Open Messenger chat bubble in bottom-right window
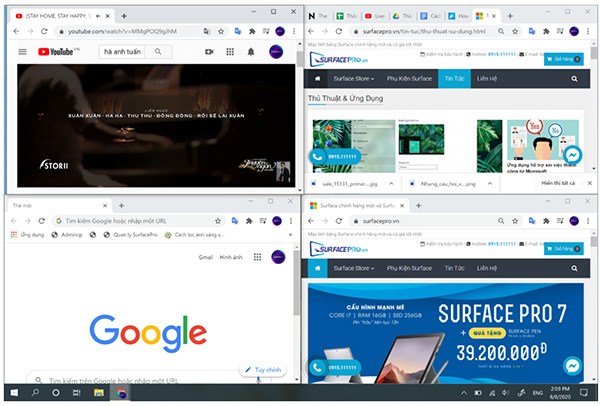Screen dimensions: 600x406 point(572,365)
